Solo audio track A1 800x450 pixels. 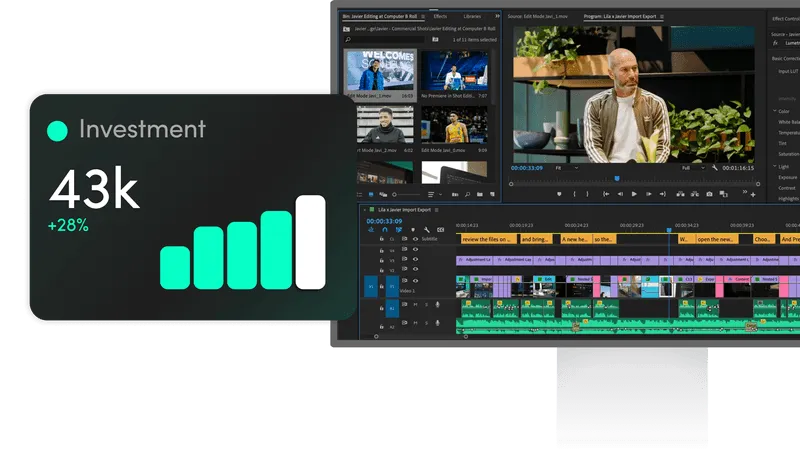tap(427, 305)
